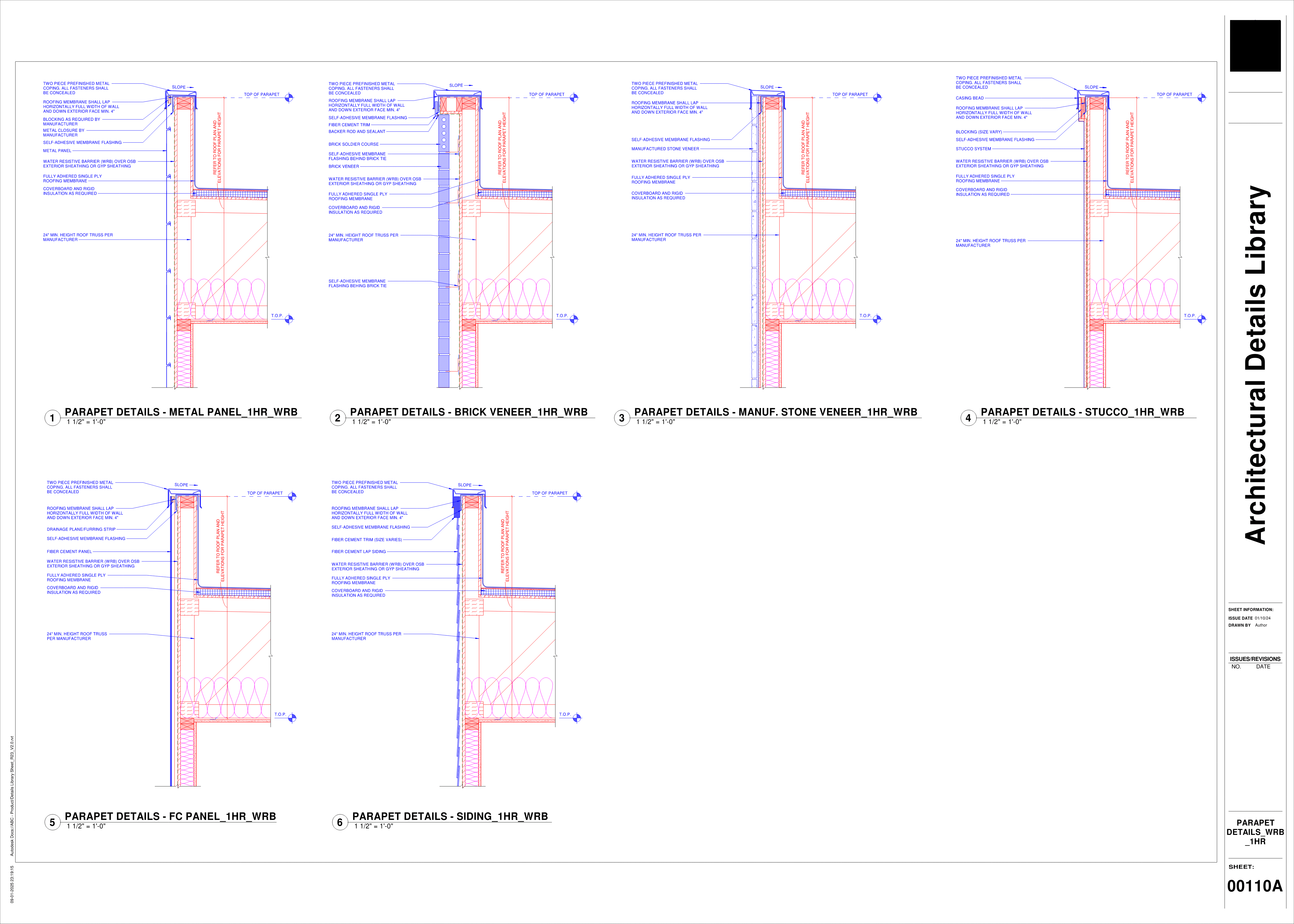This screenshot has height=924, width=1294.
Task: Click the FC Panel detail title text
Action: tap(170, 816)
